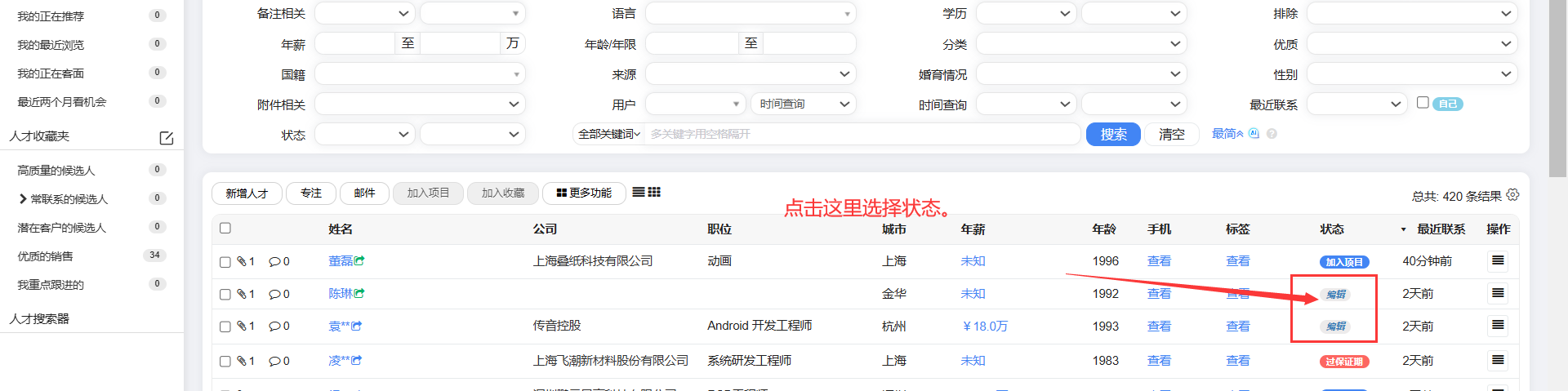Toggle select-all checkbox in table header

[225, 229]
